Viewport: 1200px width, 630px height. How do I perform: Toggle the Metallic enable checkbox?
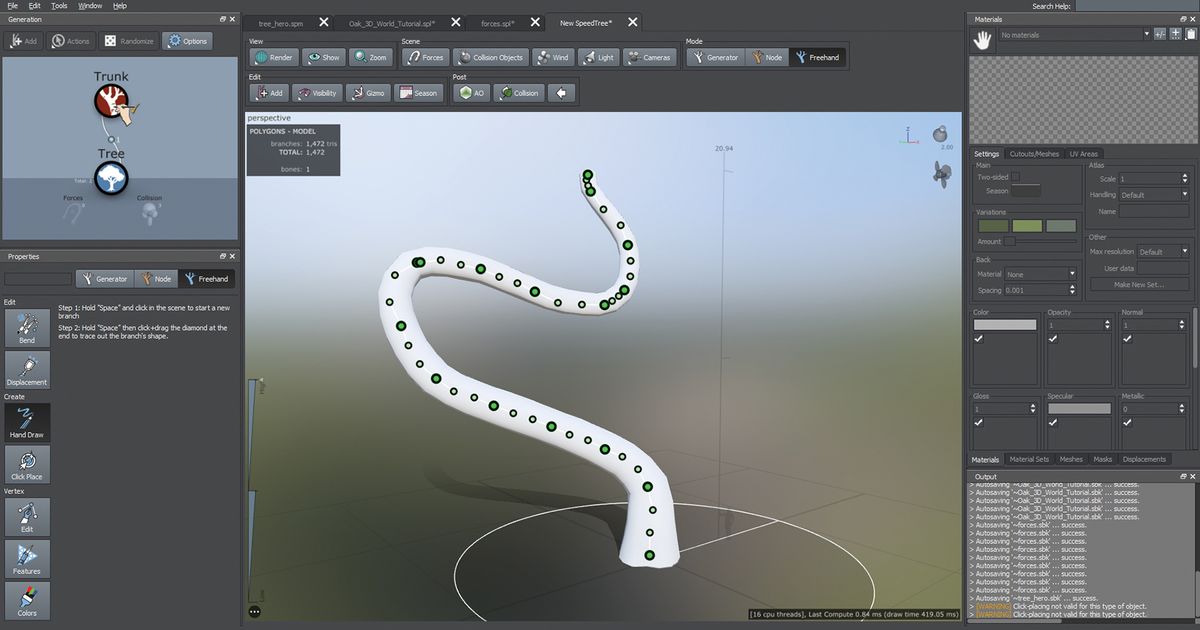[x=1125, y=423]
